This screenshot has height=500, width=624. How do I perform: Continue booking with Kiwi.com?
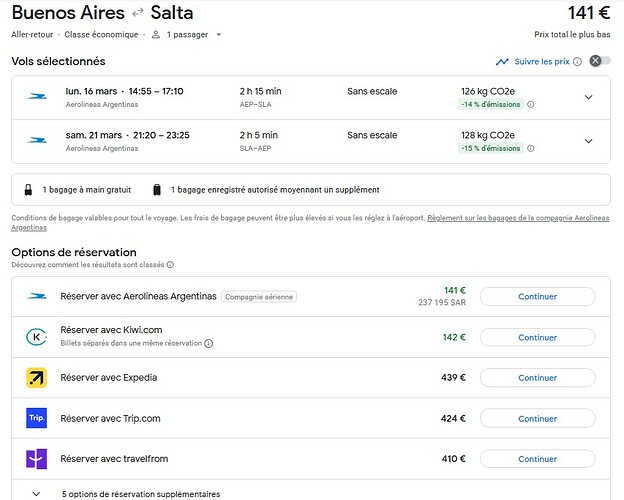[x=537, y=338]
